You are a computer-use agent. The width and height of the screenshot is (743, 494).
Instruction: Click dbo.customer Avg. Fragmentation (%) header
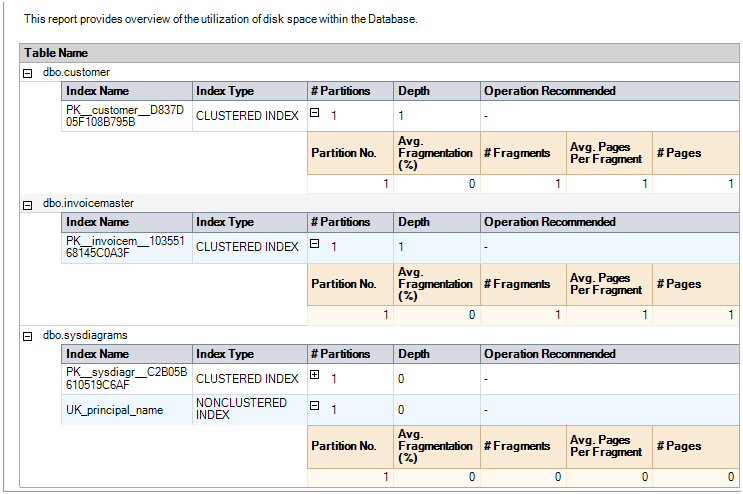tap(436, 153)
